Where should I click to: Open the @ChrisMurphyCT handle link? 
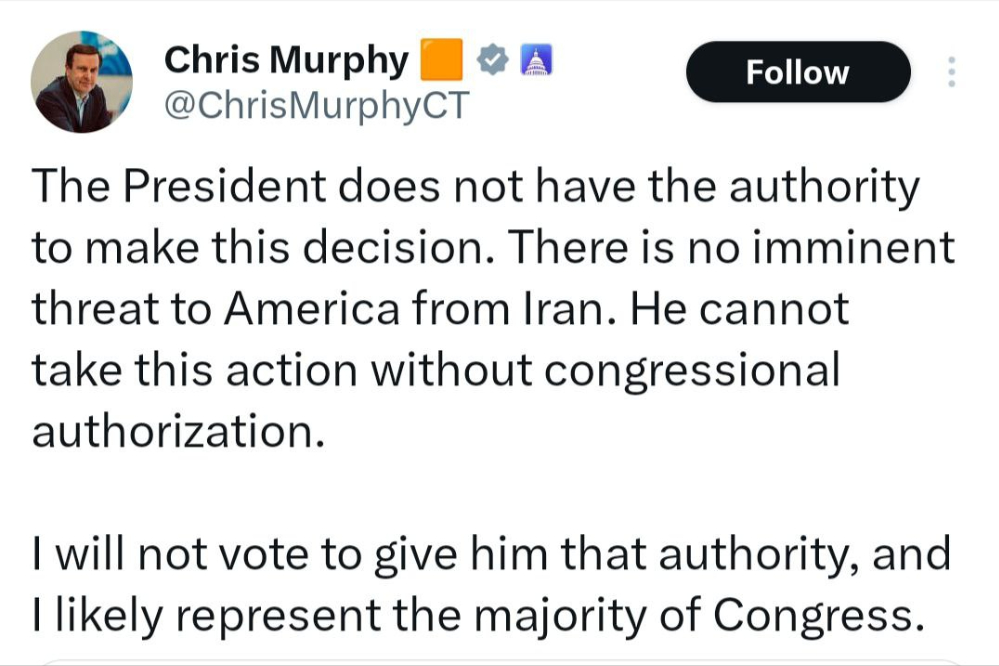click(x=317, y=105)
